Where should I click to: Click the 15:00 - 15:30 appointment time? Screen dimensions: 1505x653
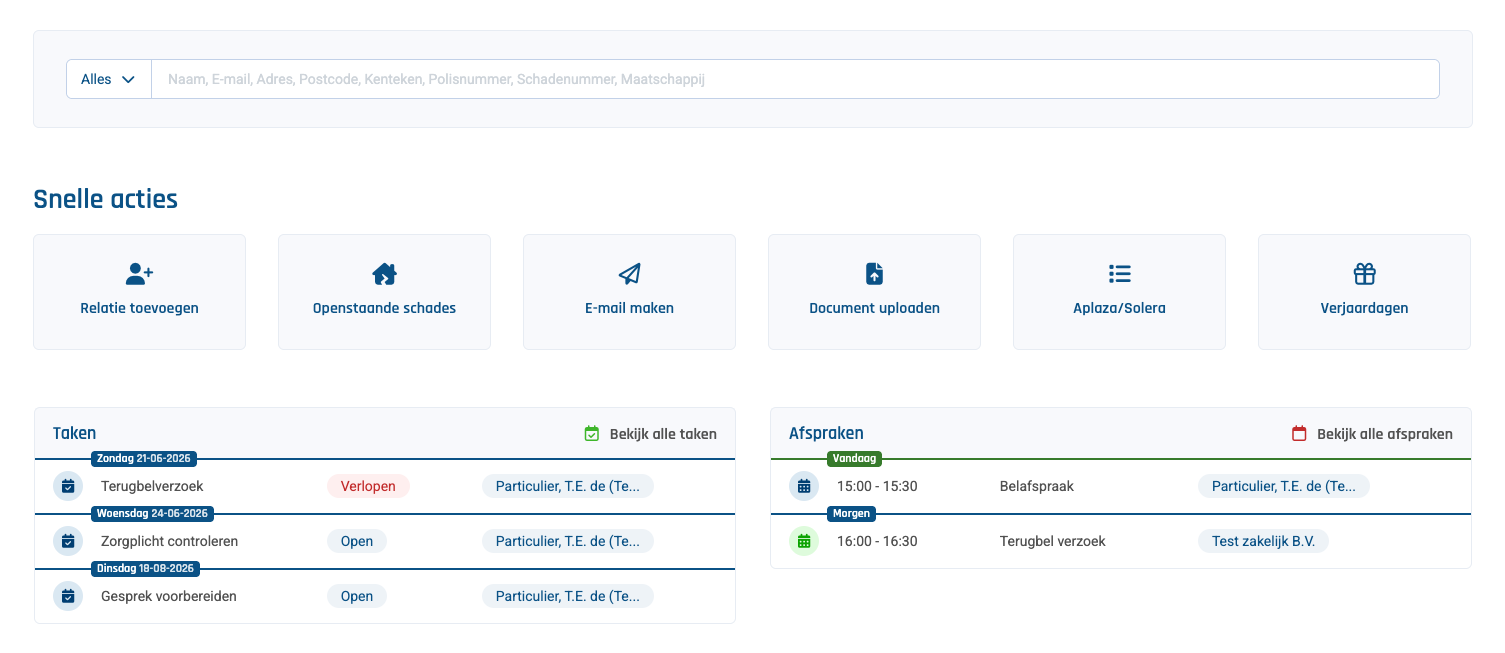coord(877,486)
